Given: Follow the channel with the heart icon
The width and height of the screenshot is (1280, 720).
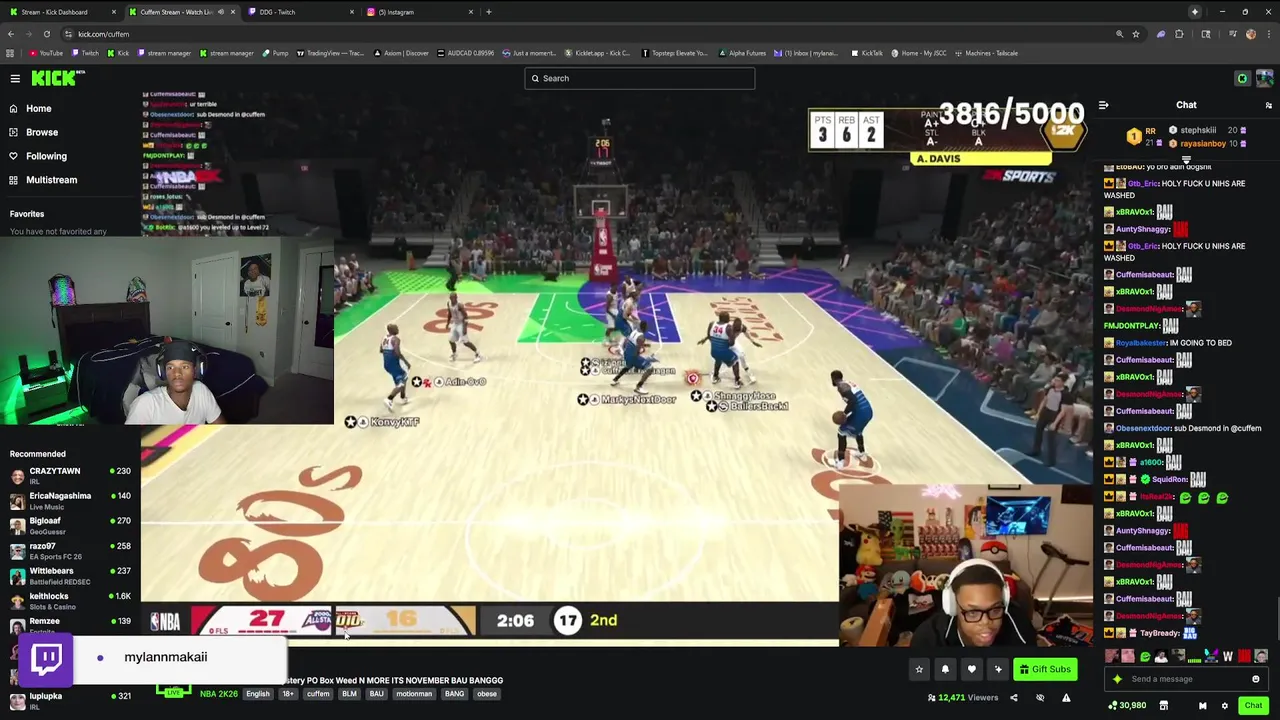Looking at the screenshot, I should tap(971, 669).
